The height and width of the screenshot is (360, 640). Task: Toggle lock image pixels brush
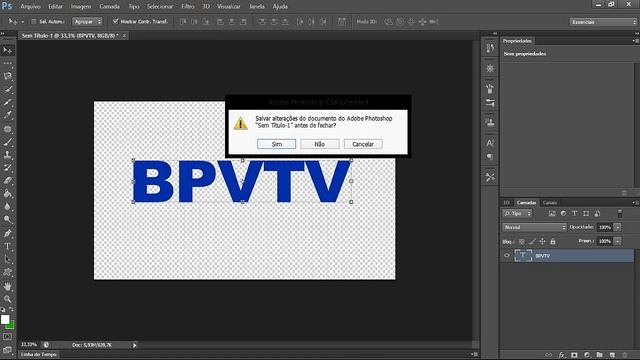pyautogui.click(x=532, y=242)
